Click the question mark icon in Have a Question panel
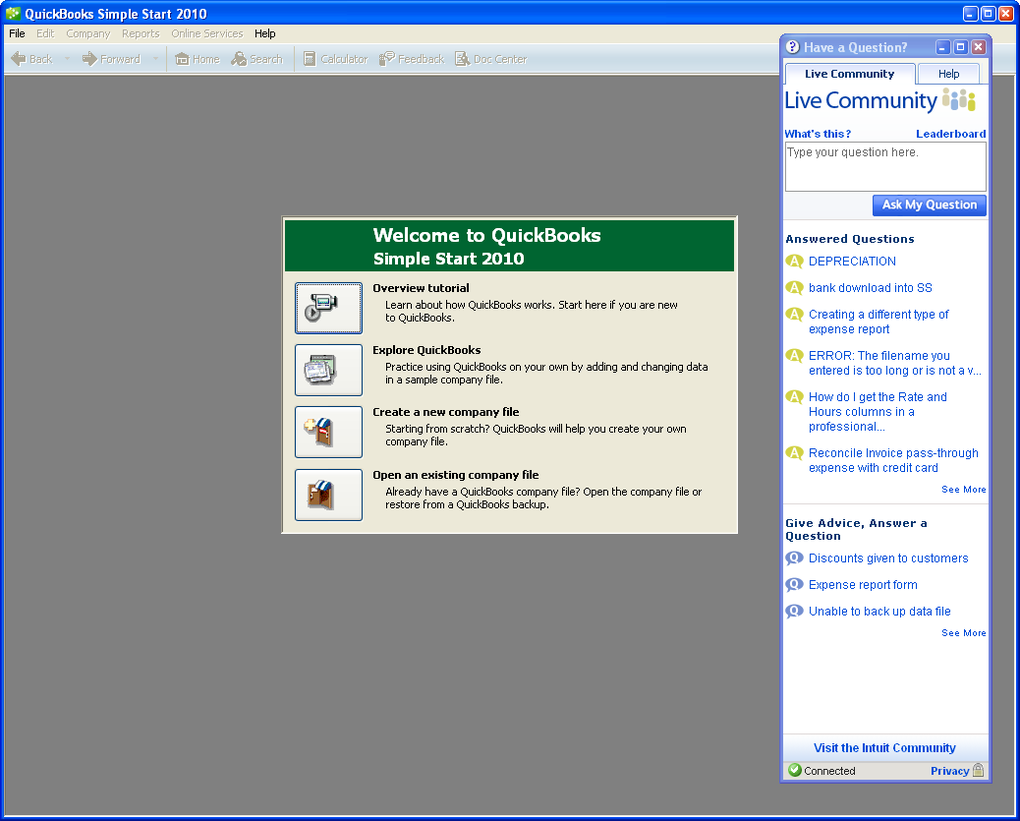1020x821 pixels. pyautogui.click(x=792, y=47)
